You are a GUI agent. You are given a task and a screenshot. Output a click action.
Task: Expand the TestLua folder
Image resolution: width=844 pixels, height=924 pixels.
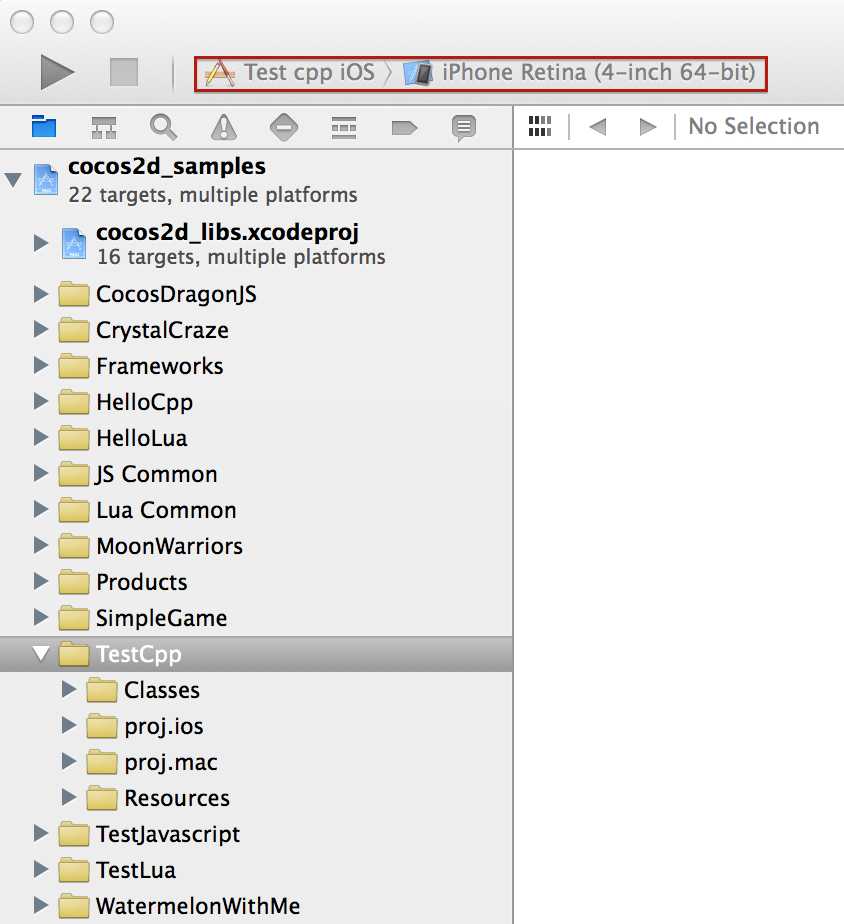pos(41,869)
